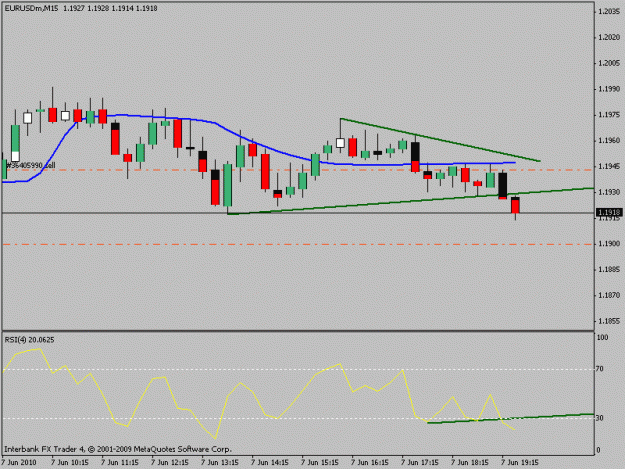Click the RSI scale value 70
Image resolution: width=625 pixels, height=469 pixels.
coord(600,369)
